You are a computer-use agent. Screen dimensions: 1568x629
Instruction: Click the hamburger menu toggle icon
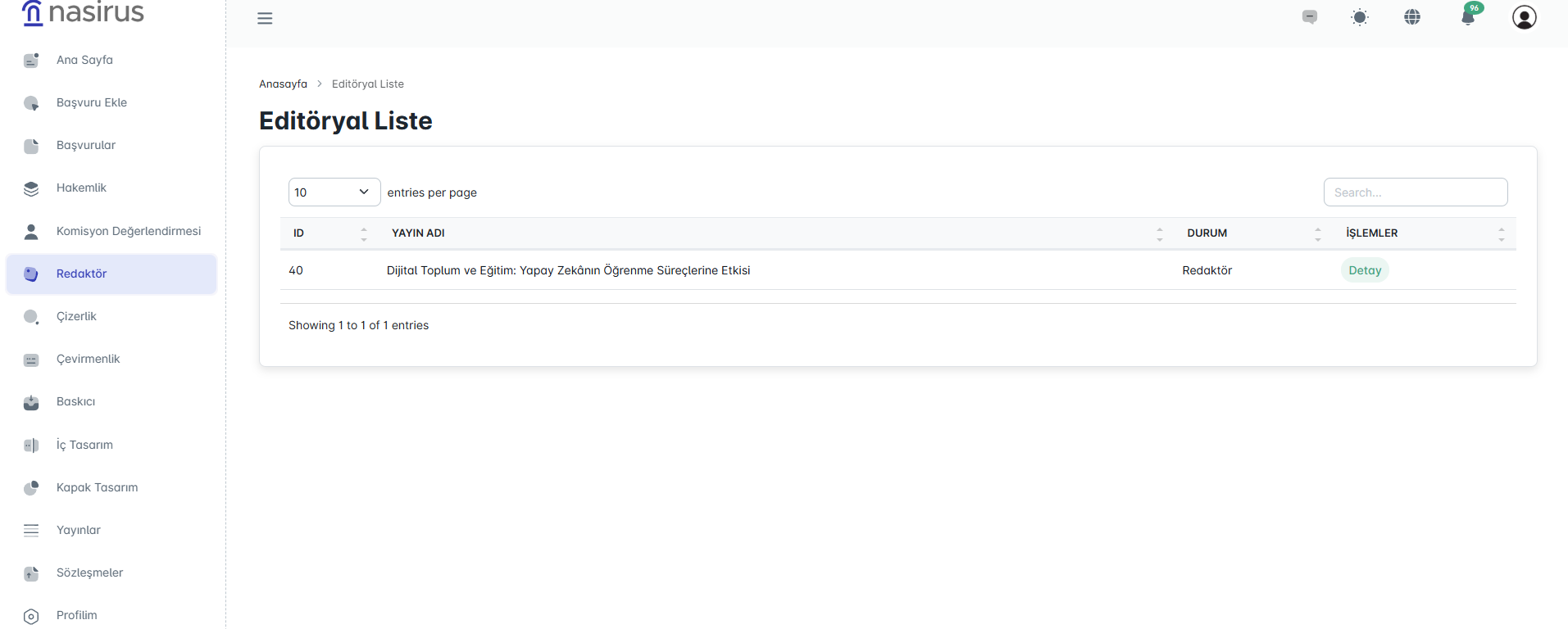[265, 18]
